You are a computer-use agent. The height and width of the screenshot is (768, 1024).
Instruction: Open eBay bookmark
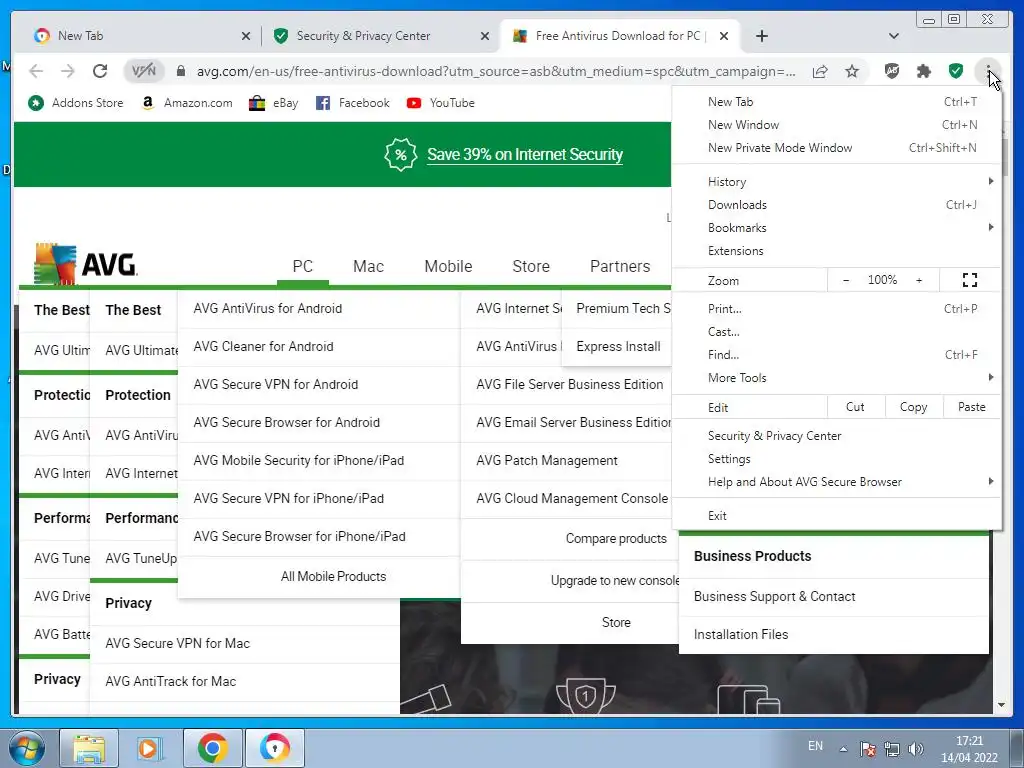click(x=274, y=103)
